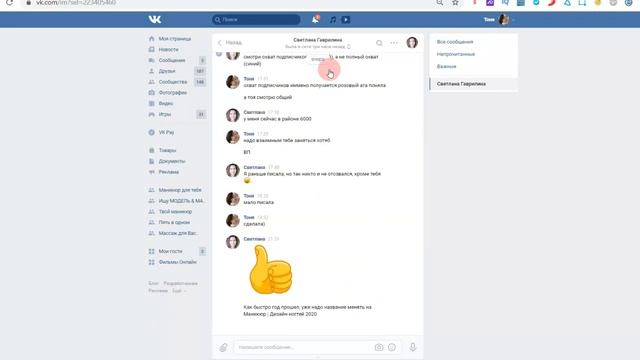Open Друзья in the left menu
640x360 pixels.
point(167,71)
